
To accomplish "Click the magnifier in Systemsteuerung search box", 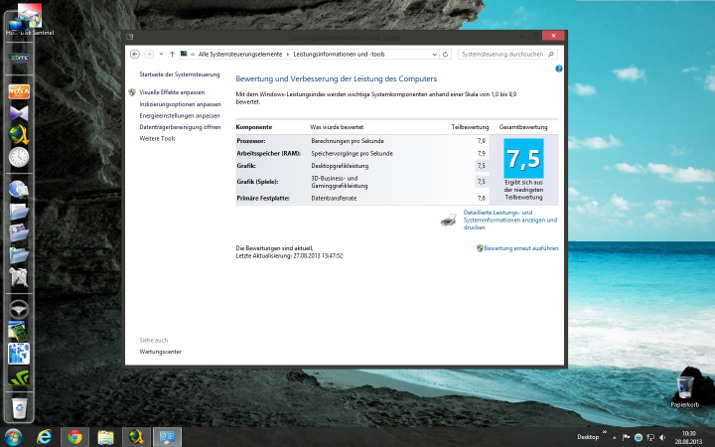I will 551,54.
